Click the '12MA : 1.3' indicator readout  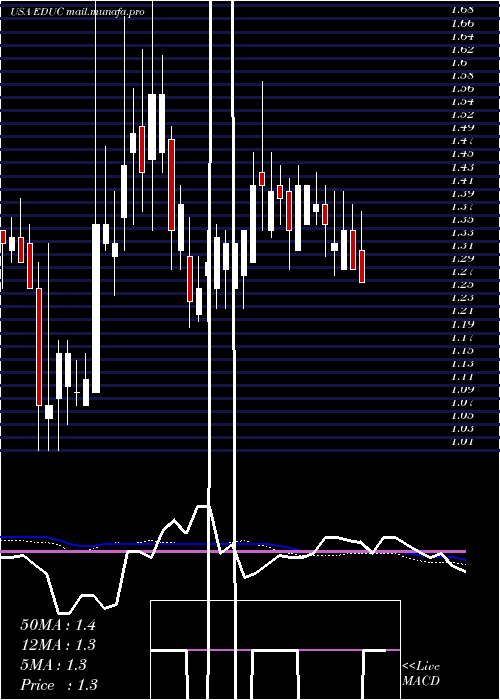tap(58, 645)
